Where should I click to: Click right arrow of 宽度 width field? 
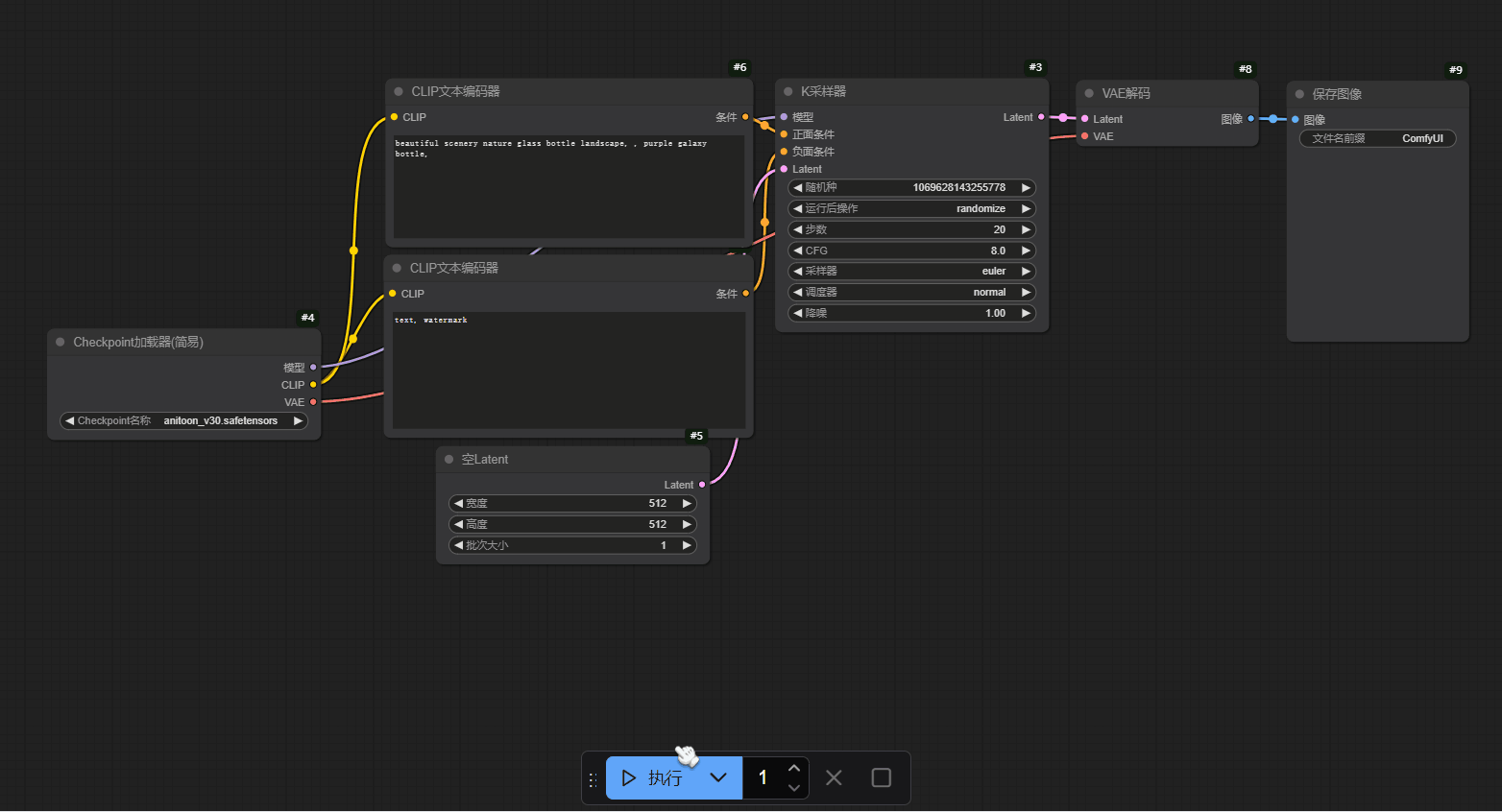[687, 503]
